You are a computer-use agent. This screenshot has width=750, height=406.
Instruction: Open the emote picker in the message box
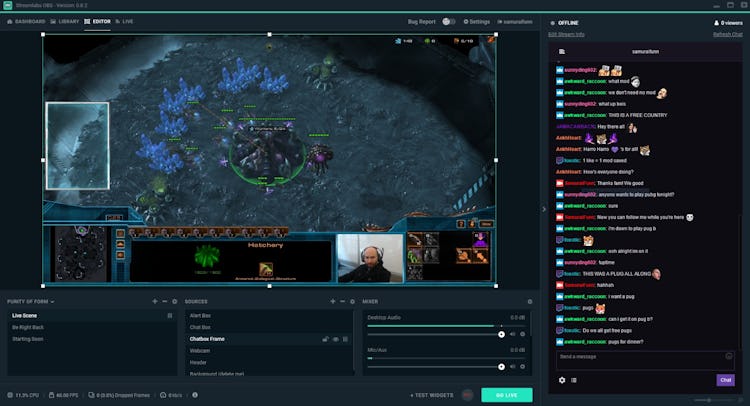pos(728,356)
